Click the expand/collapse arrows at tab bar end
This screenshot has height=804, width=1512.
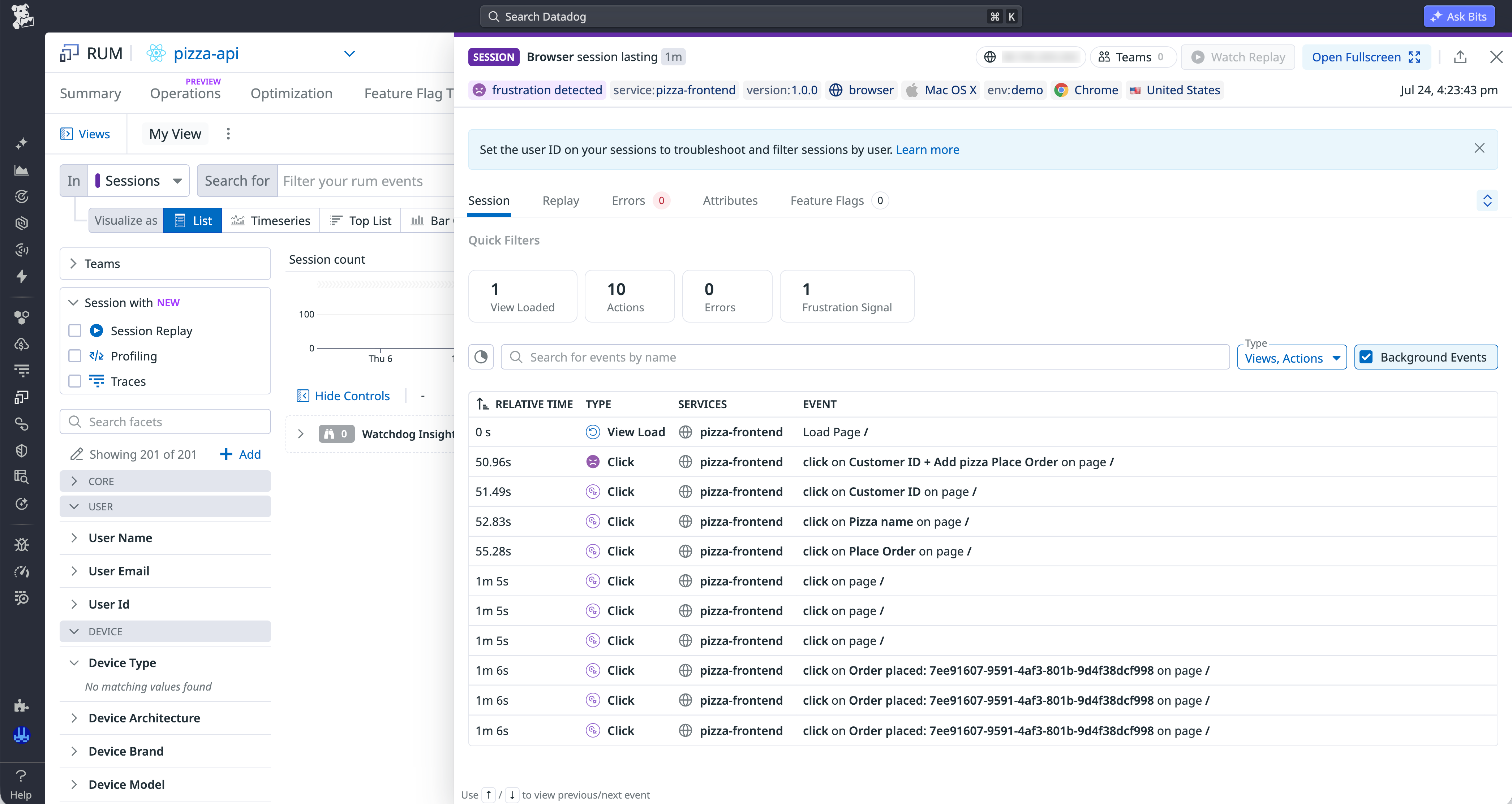[1487, 200]
